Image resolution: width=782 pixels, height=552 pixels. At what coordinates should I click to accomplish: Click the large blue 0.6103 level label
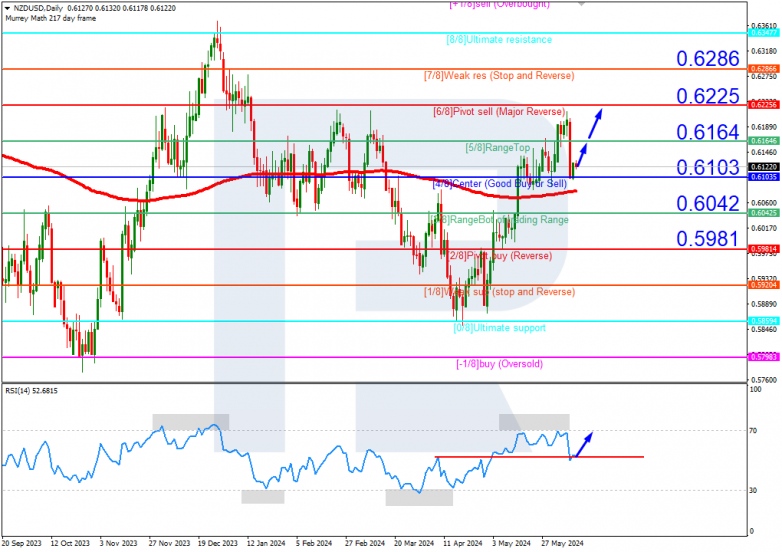[708, 168]
